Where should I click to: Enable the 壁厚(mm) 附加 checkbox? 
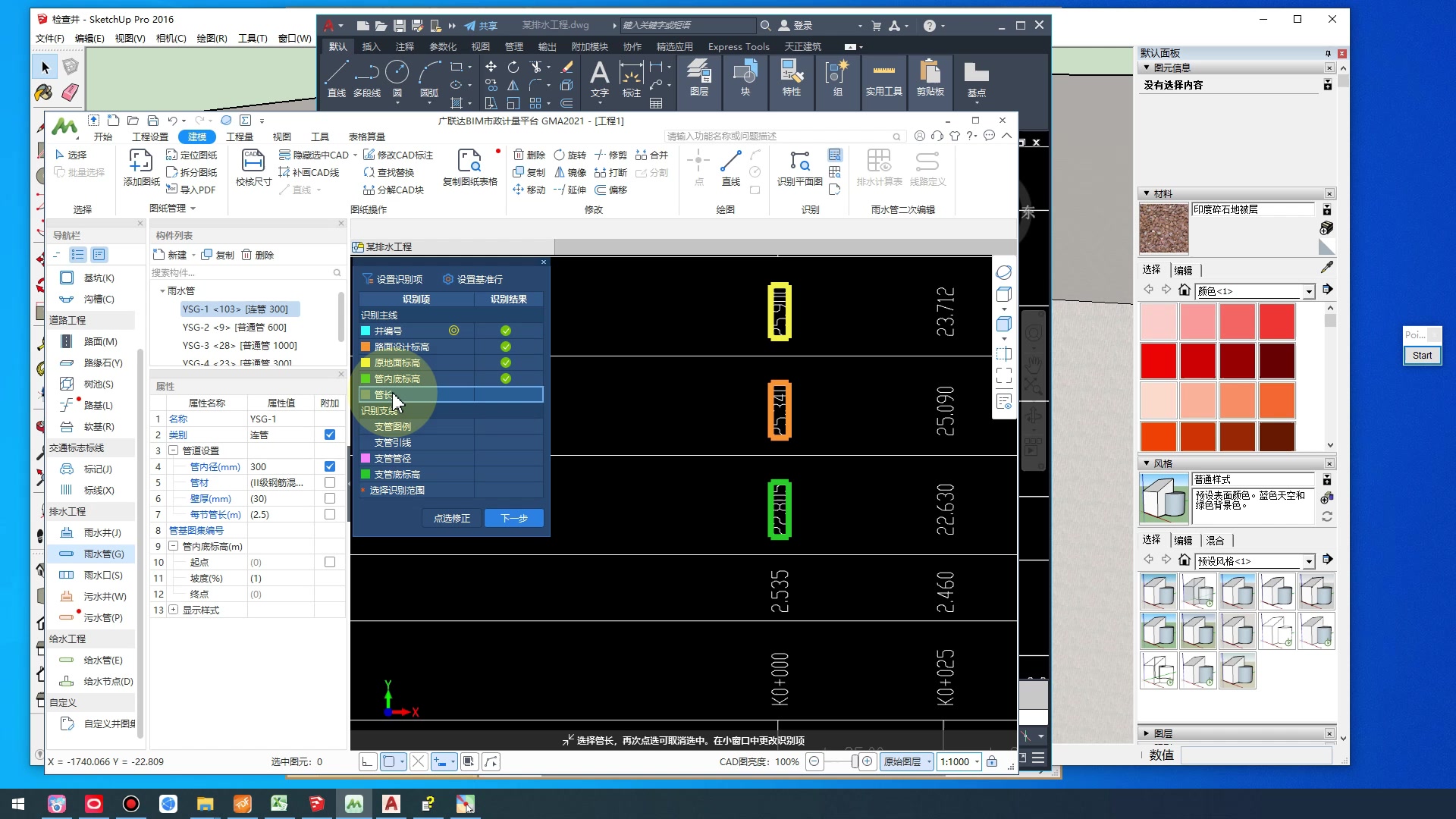tap(330, 498)
